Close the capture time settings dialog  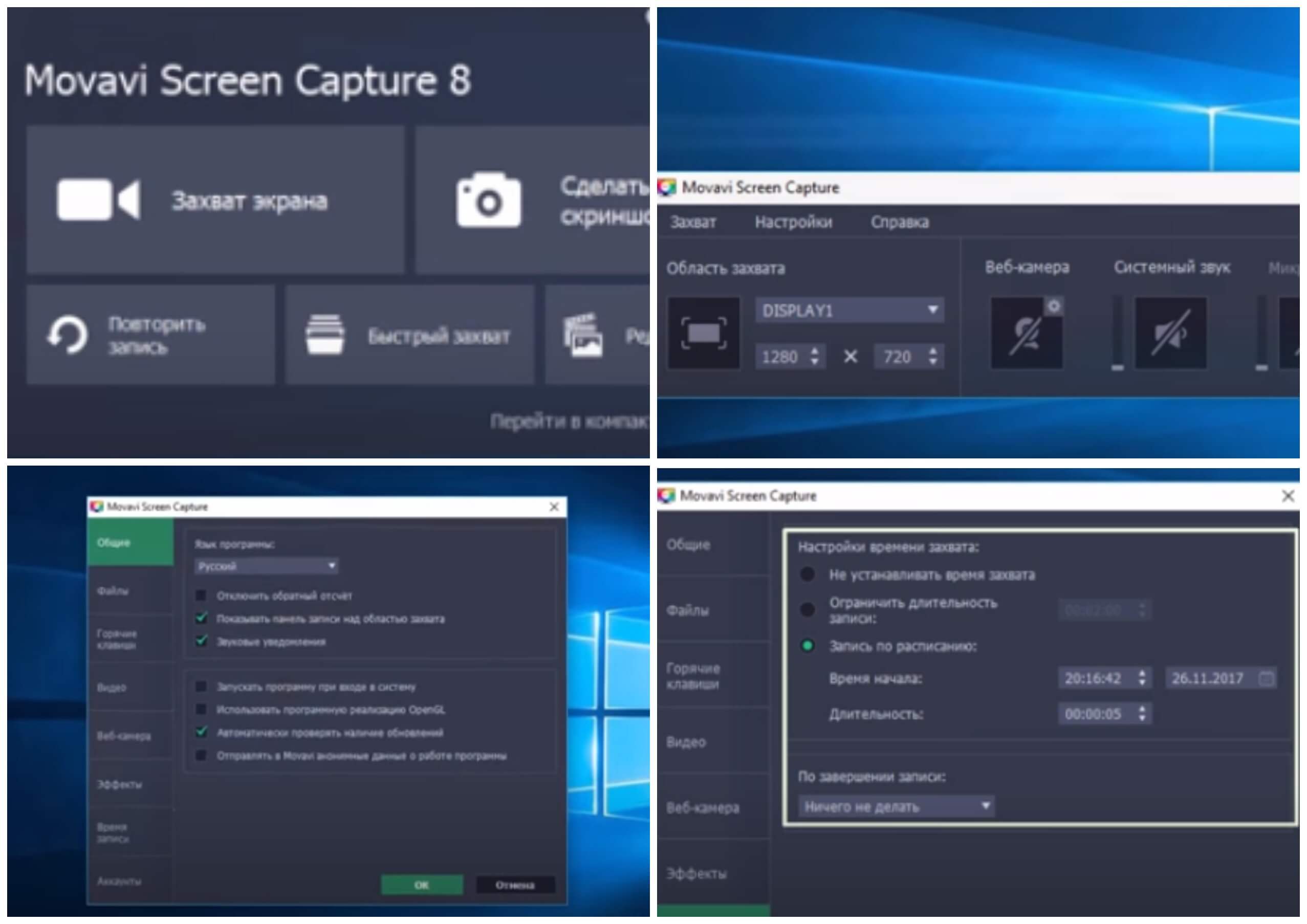pos(1288,496)
